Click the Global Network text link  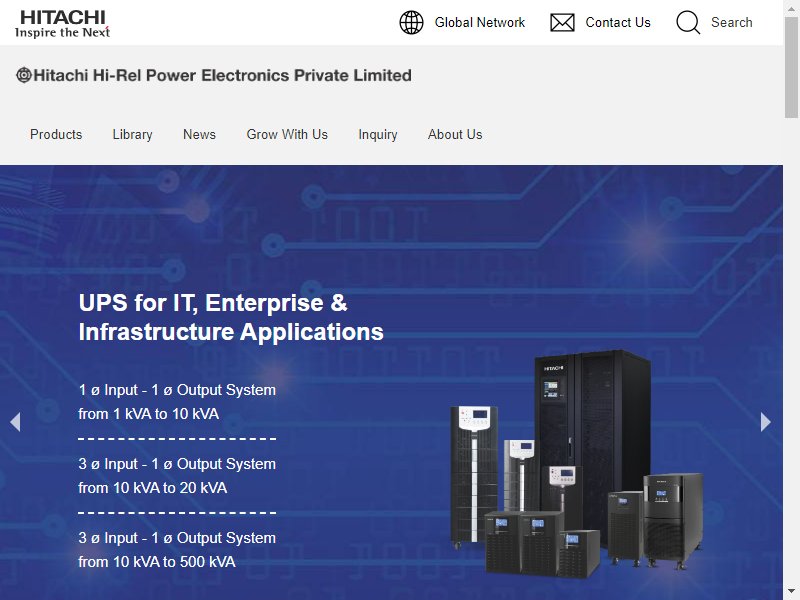tap(480, 22)
